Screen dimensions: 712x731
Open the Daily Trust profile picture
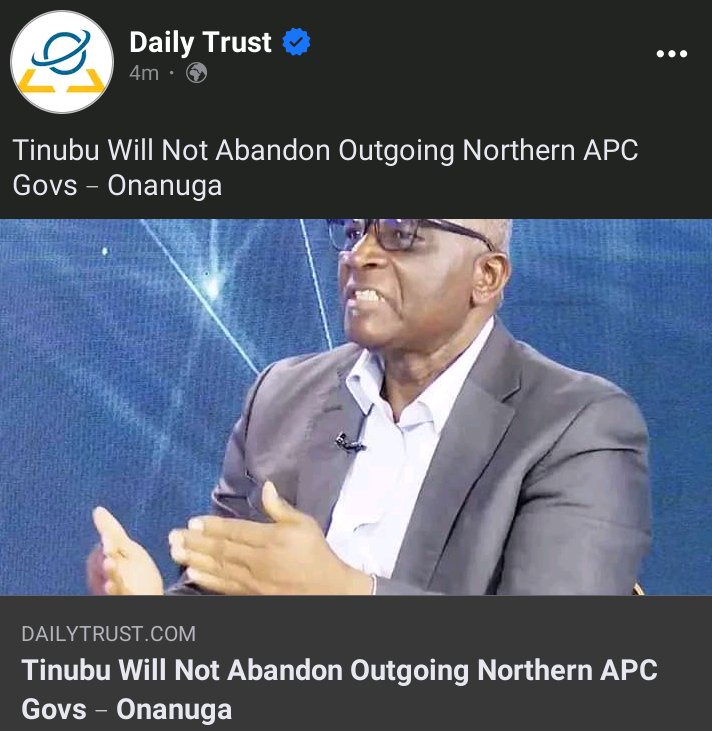pos(62,62)
